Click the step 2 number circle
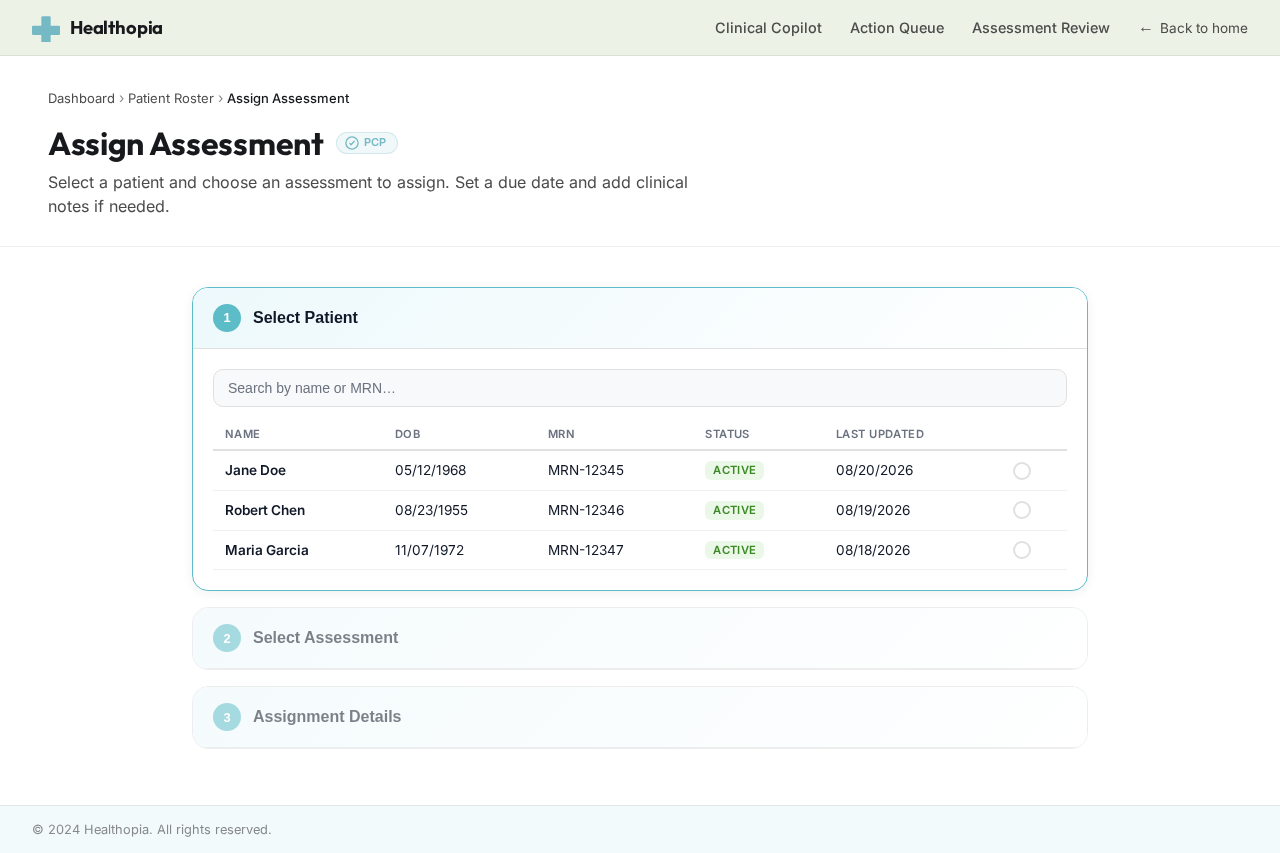The image size is (1280, 853). pos(227,638)
